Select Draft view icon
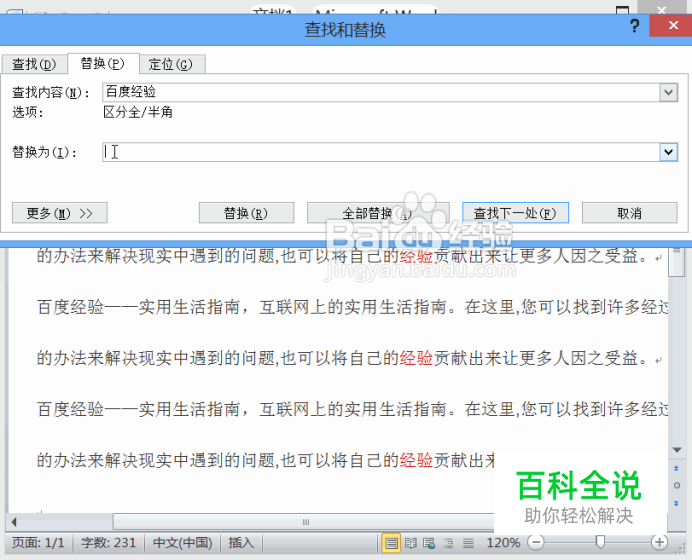The image size is (692, 560). coord(468,543)
